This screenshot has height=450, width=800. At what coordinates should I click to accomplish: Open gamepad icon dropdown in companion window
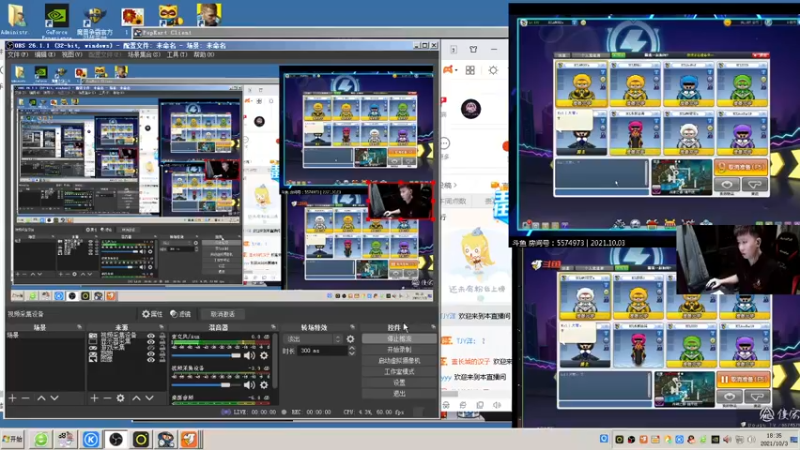pyautogui.click(x=450, y=70)
